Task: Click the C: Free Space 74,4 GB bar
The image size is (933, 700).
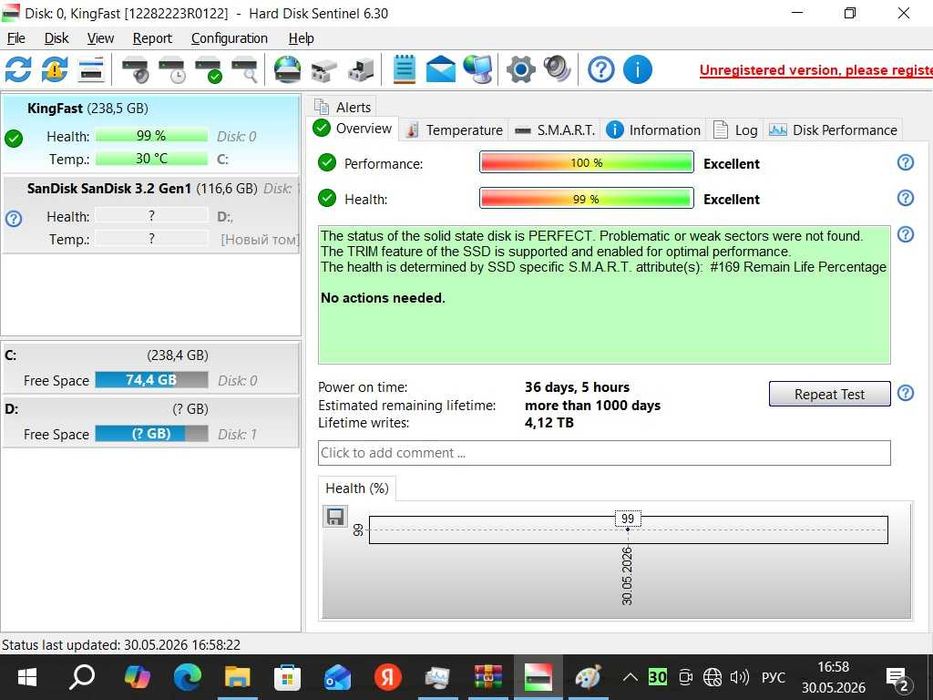Action: [151, 380]
